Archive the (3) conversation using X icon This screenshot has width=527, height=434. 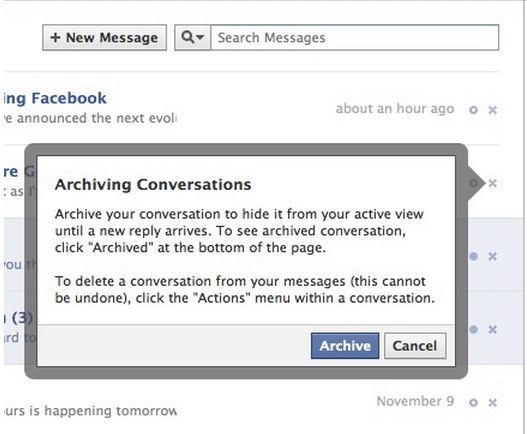[x=492, y=329]
